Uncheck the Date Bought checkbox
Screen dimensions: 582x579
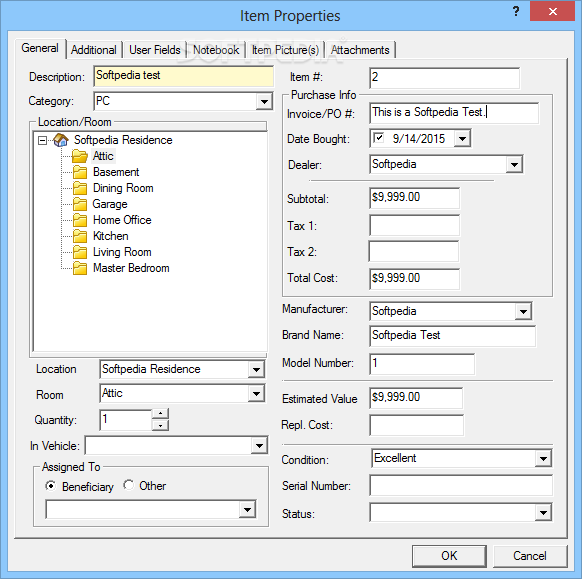[x=379, y=138]
